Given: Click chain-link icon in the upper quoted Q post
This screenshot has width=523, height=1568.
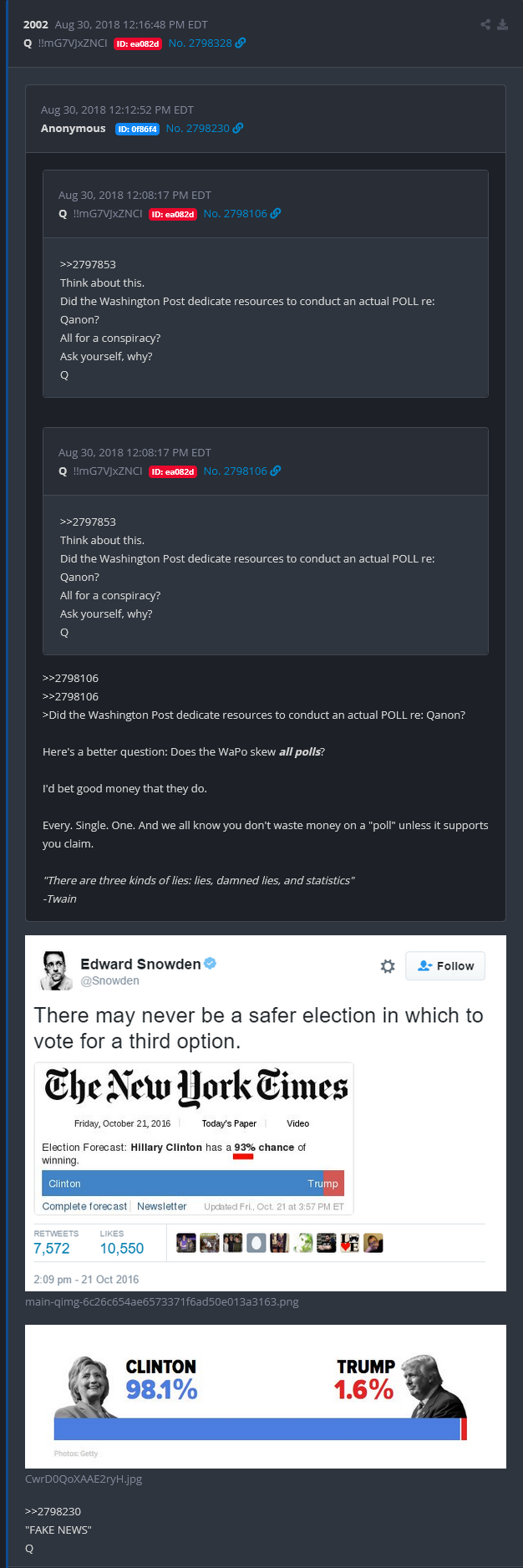Looking at the screenshot, I should [x=276, y=213].
